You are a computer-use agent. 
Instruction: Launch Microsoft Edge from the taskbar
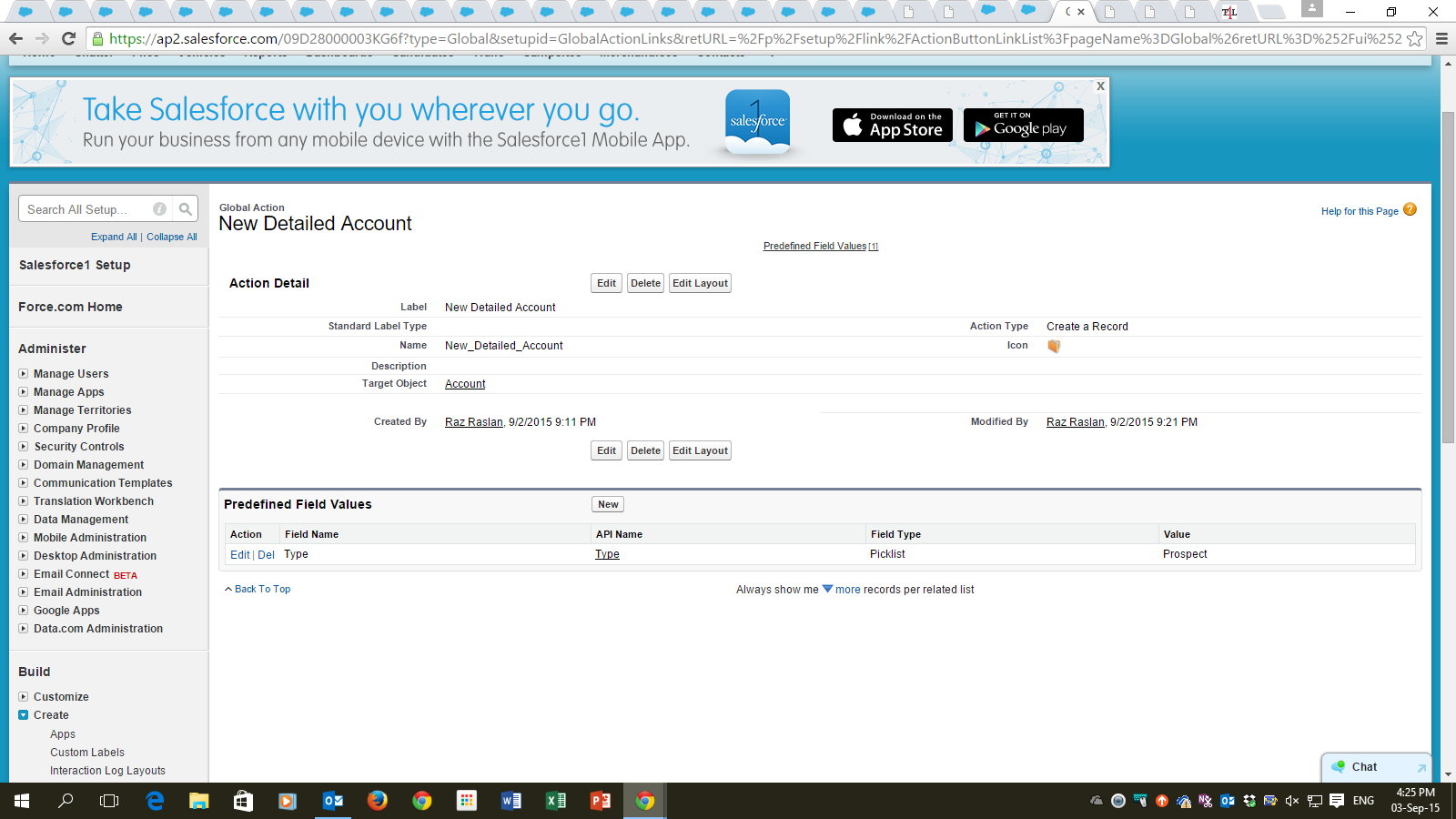[x=155, y=801]
